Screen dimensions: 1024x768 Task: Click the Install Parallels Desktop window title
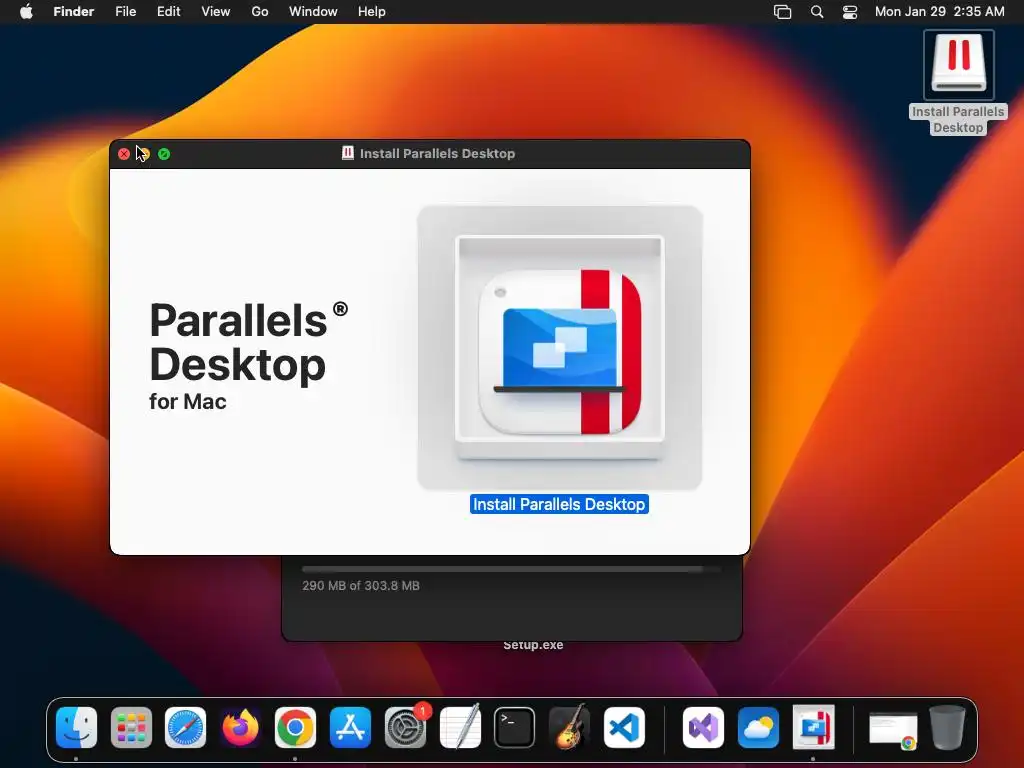[437, 153]
